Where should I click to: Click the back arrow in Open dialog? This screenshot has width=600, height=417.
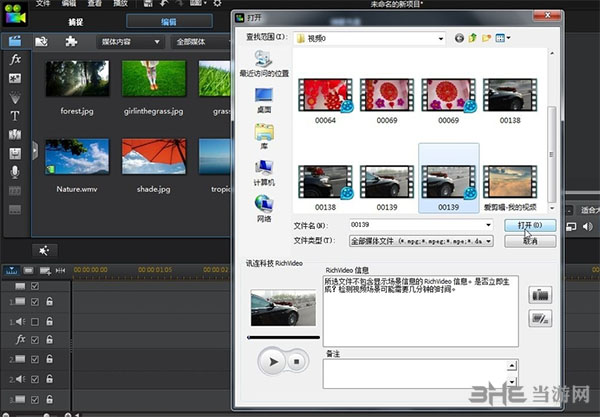click(x=459, y=38)
